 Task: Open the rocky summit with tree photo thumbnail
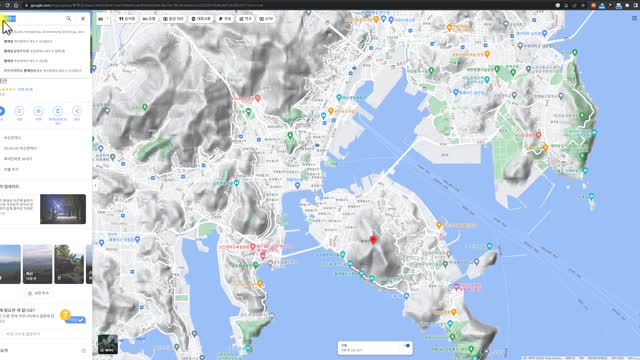point(69,264)
